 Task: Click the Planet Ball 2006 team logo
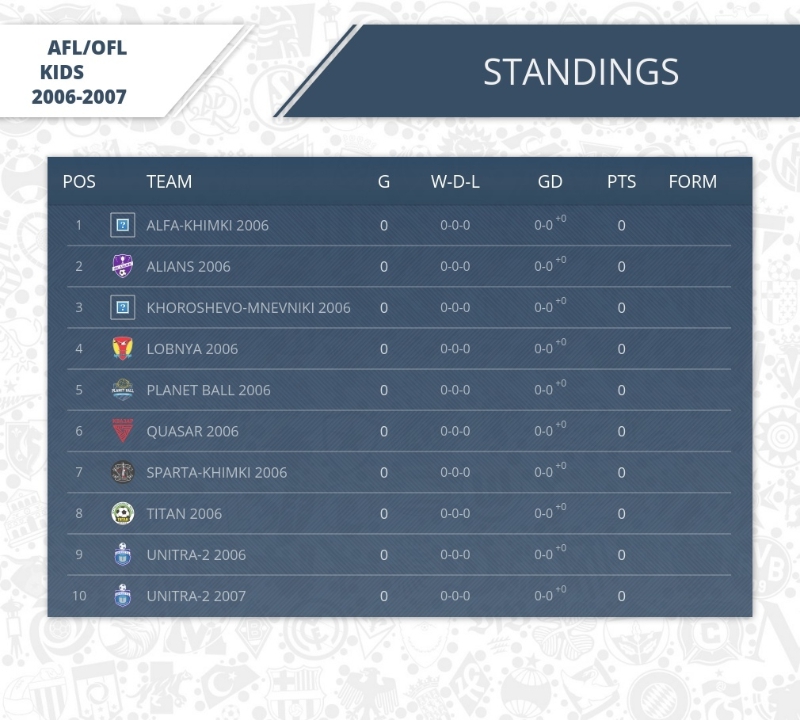122,390
